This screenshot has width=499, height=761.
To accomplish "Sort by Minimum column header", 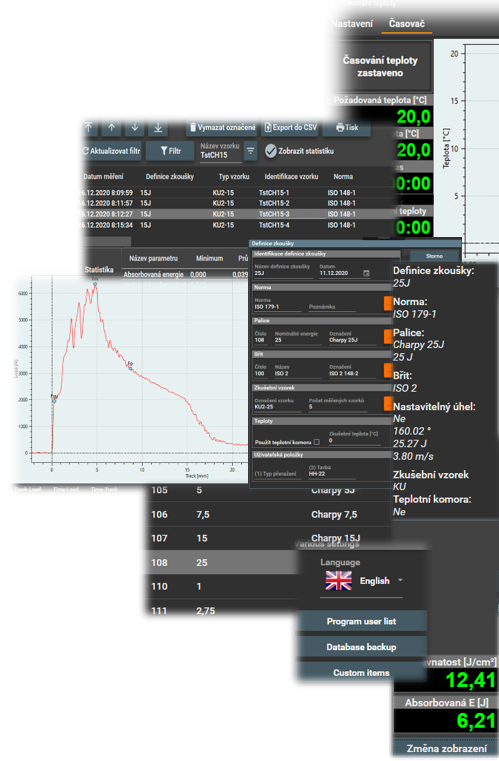I will [x=209, y=258].
